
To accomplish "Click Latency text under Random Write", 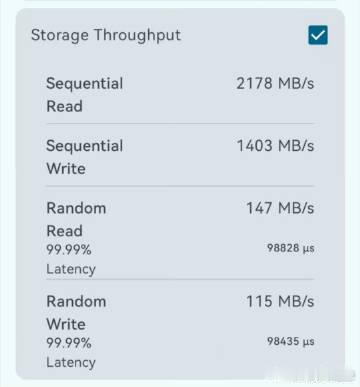I will click(71, 362).
